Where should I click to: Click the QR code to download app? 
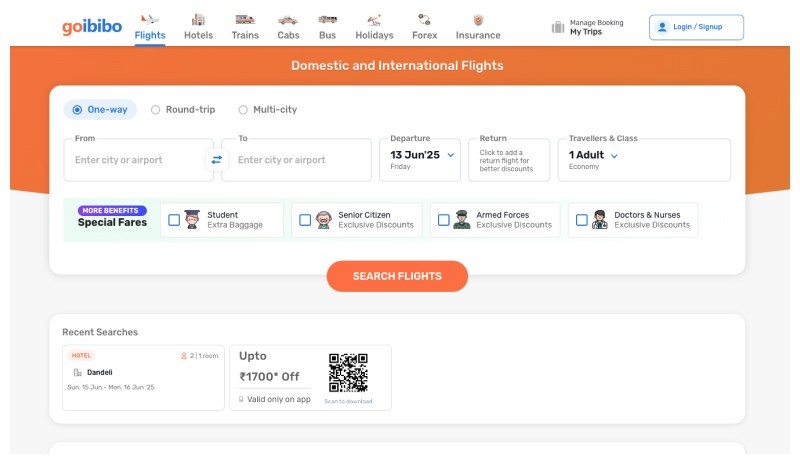coord(348,373)
